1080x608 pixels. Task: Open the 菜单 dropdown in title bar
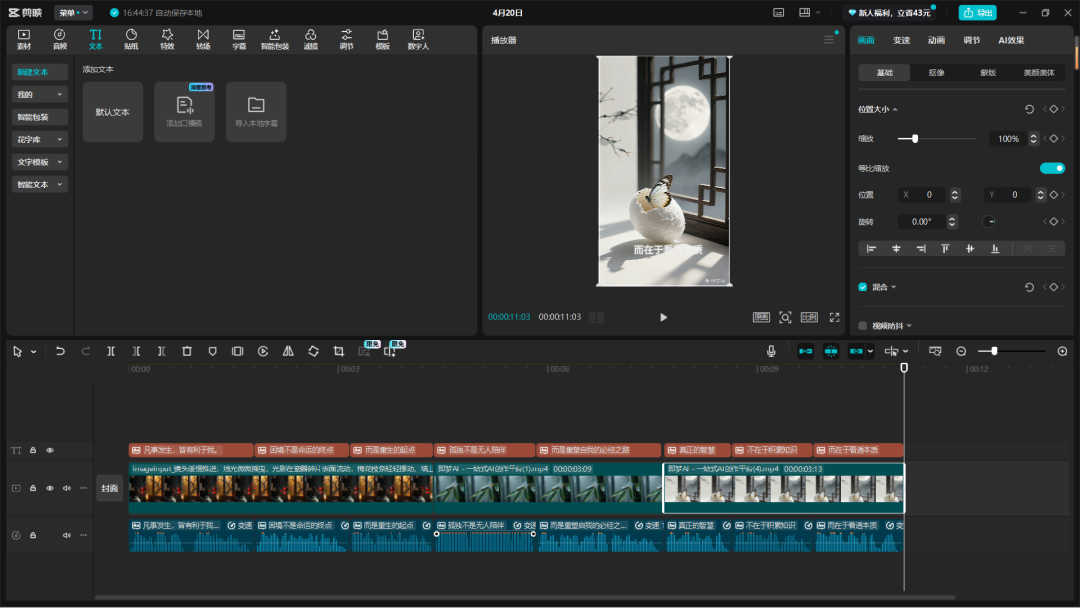[73, 13]
